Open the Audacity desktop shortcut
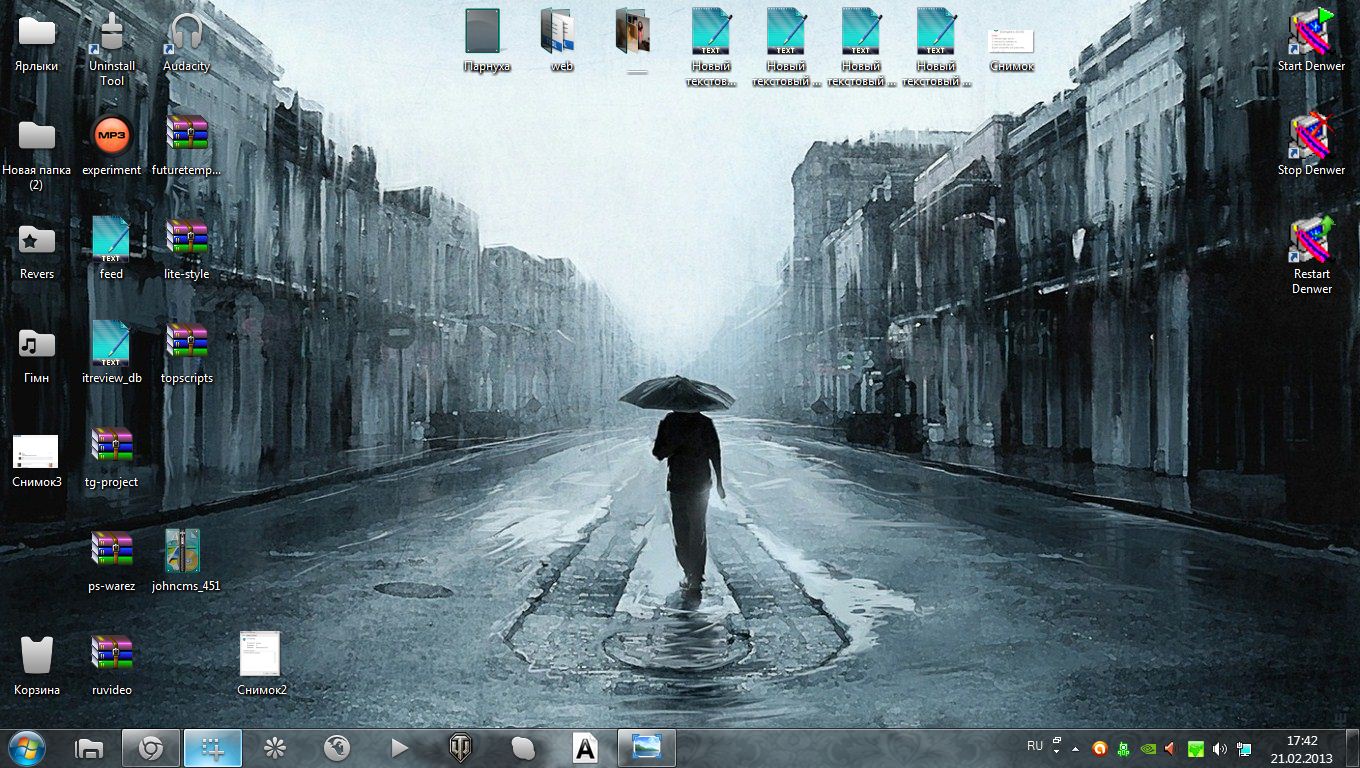Screen dimensions: 1360x768 point(186,40)
